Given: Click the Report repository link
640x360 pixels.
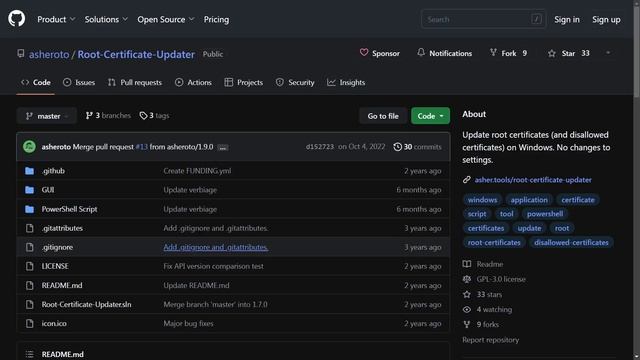Looking at the screenshot, I should point(491,340).
